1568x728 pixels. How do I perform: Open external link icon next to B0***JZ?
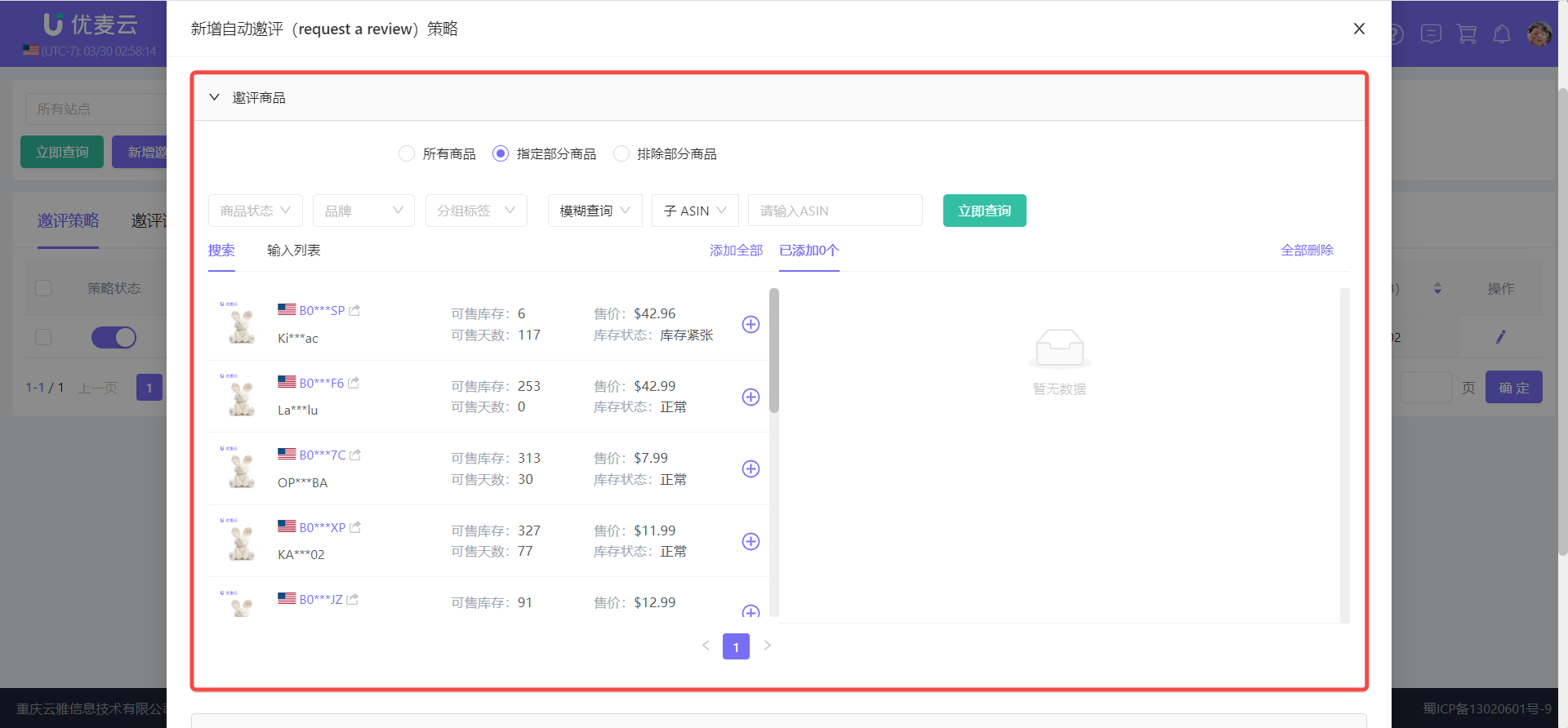[x=352, y=600]
